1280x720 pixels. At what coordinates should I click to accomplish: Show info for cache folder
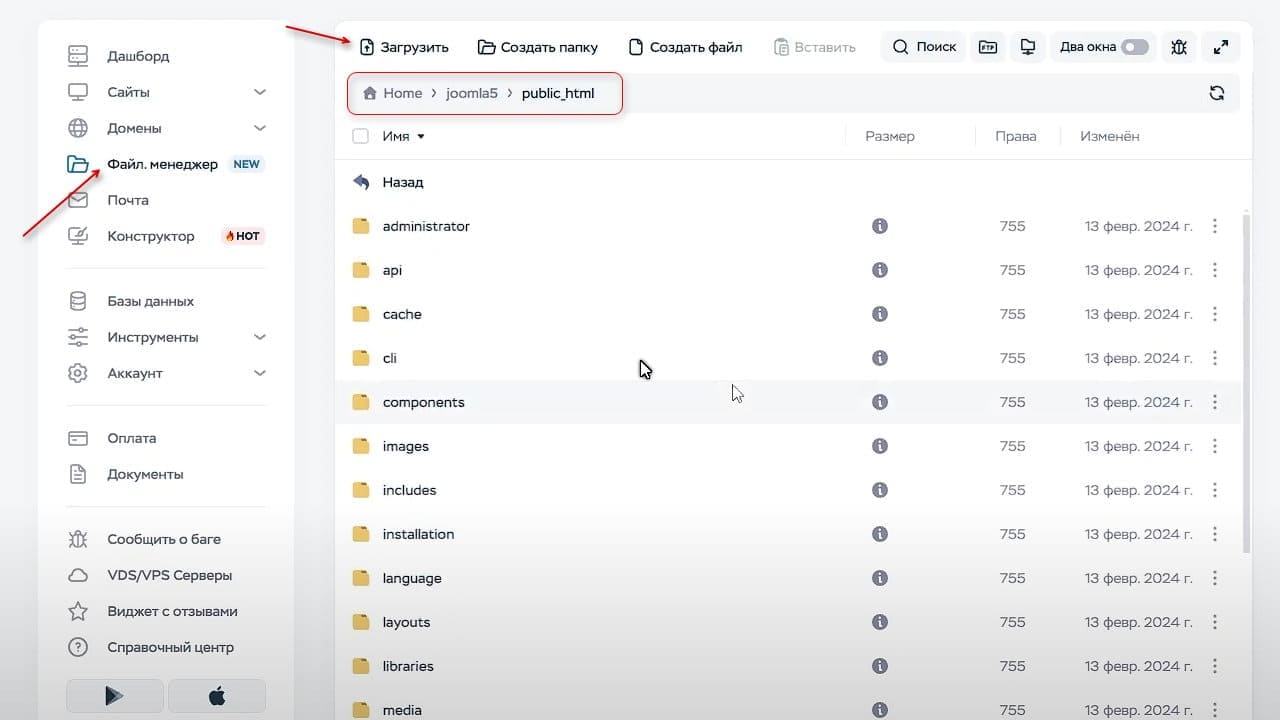tap(880, 314)
